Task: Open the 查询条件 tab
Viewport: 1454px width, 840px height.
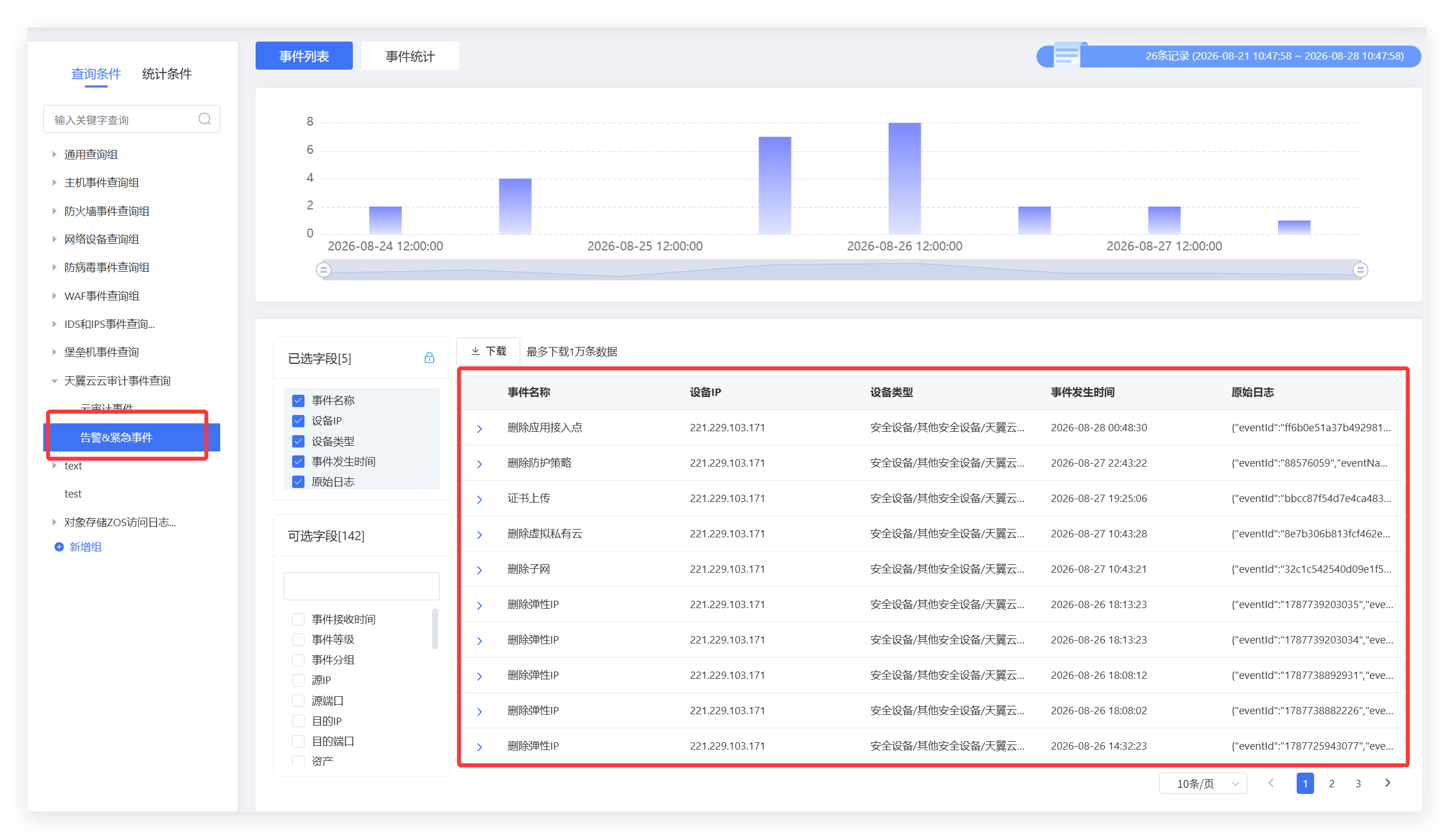Action: (x=96, y=74)
